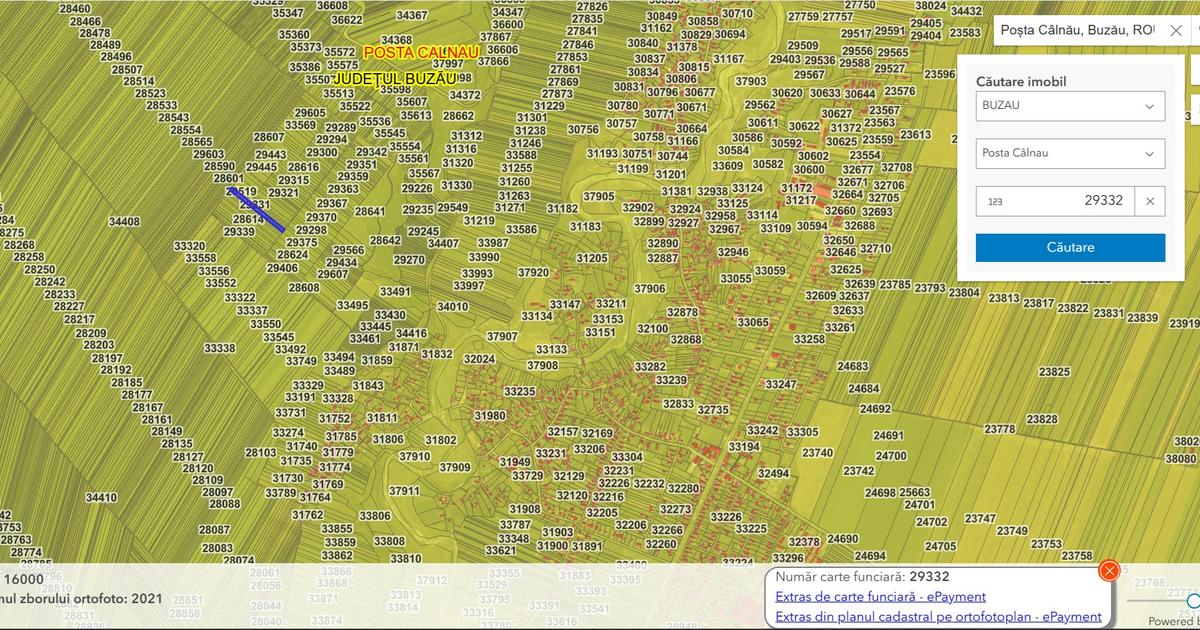Click the POSTA CALNAU locality label

[421, 52]
